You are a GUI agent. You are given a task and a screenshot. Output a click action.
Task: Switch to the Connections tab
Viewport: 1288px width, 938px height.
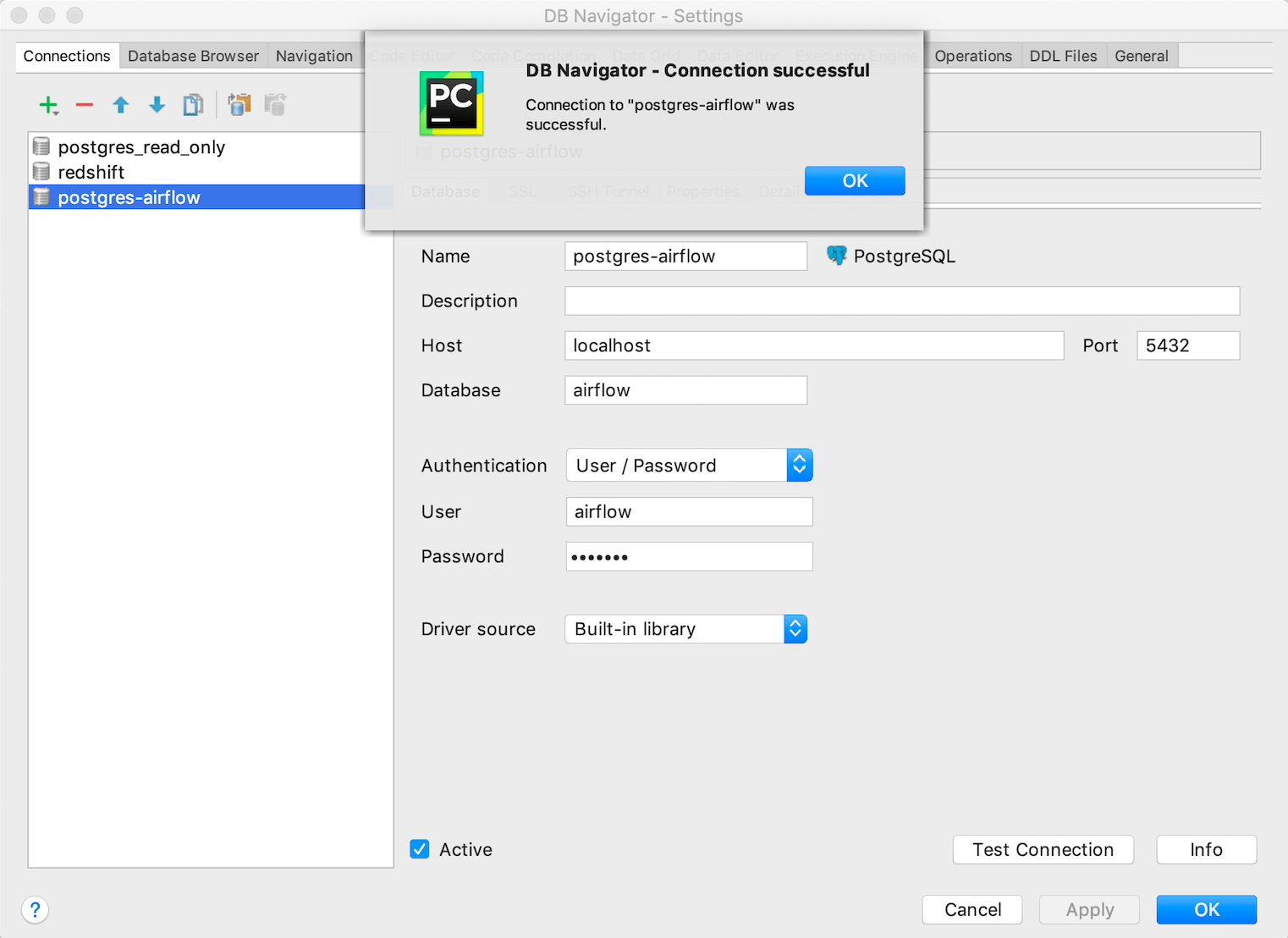point(67,56)
